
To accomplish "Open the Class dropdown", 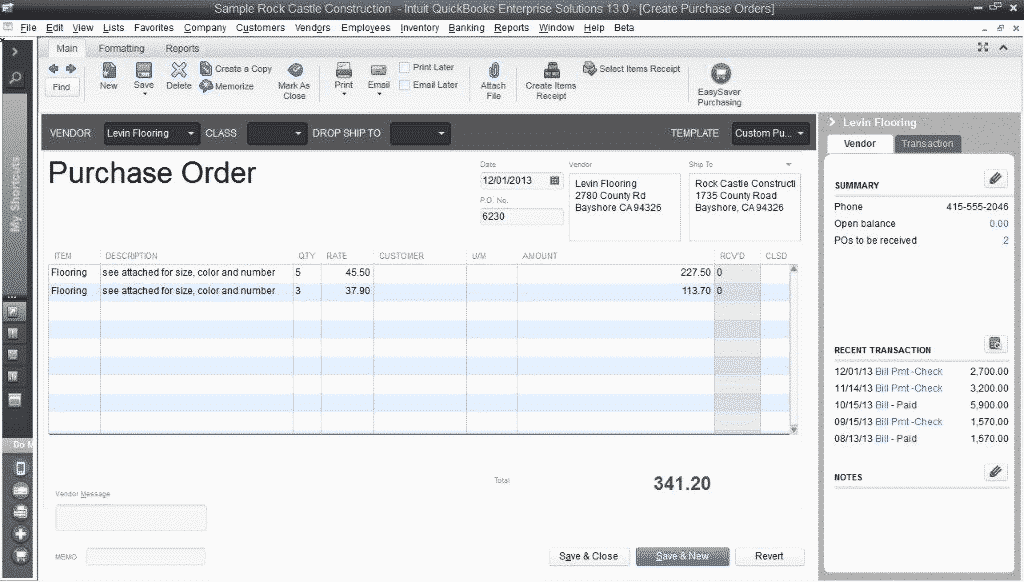I will [x=277, y=133].
